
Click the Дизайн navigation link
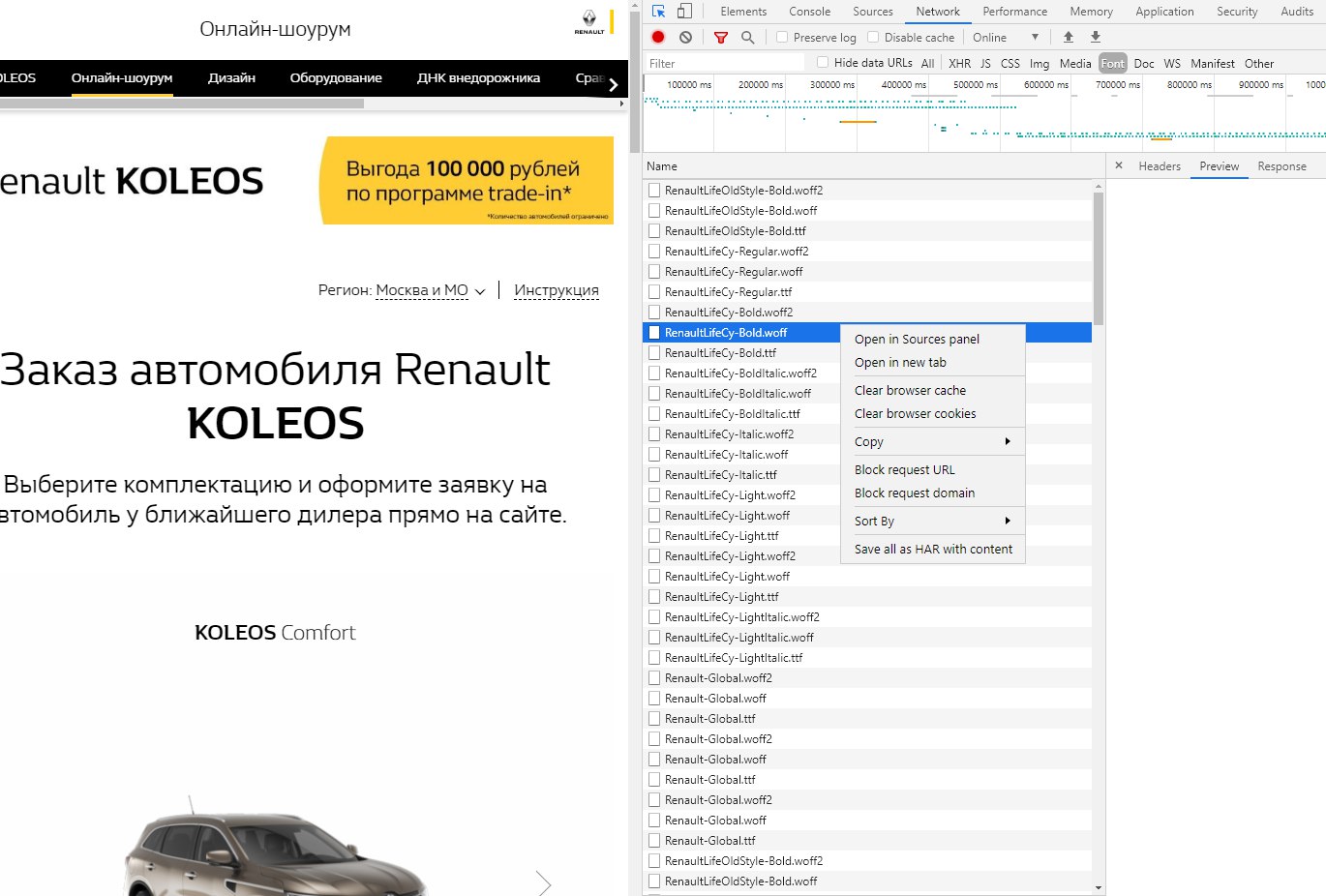tap(231, 78)
